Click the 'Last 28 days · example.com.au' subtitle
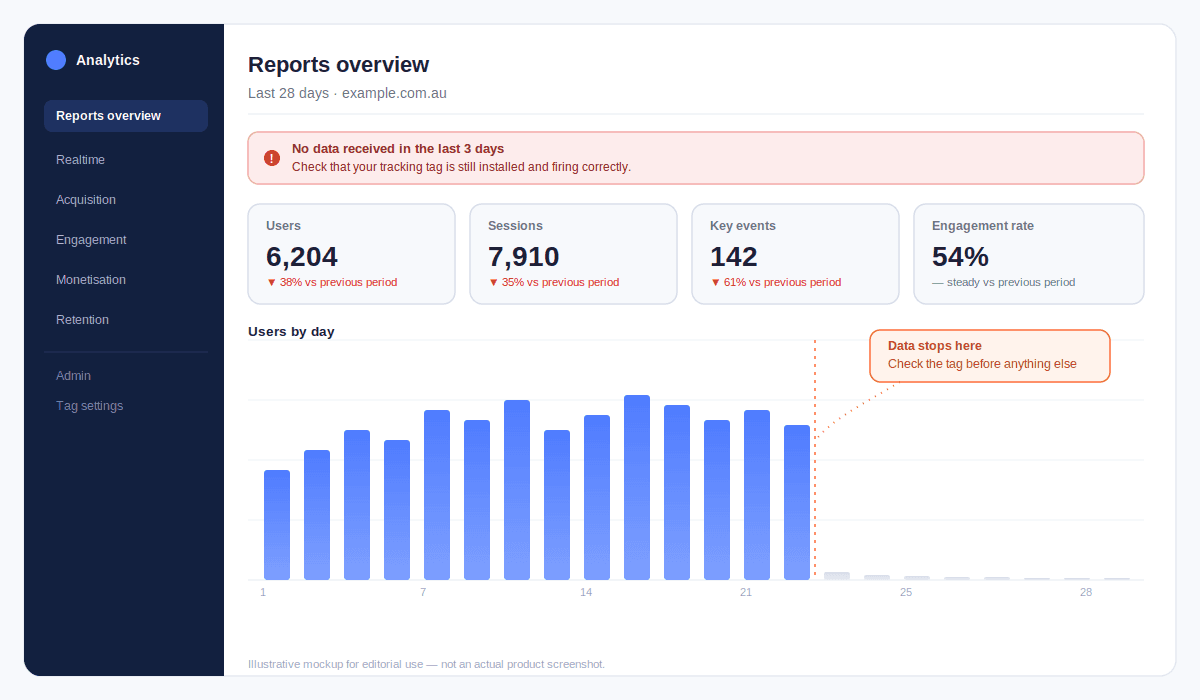This screenshot has width=1200, height=700. coord(347,93)
